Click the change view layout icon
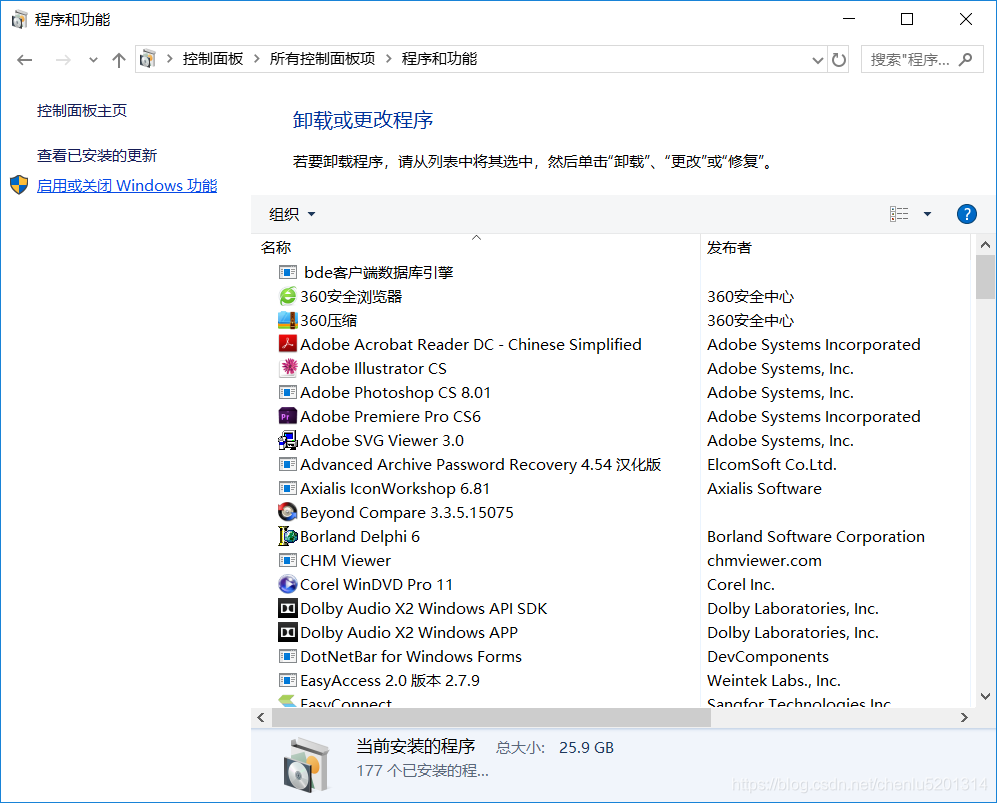 click(x=898, y=214)
